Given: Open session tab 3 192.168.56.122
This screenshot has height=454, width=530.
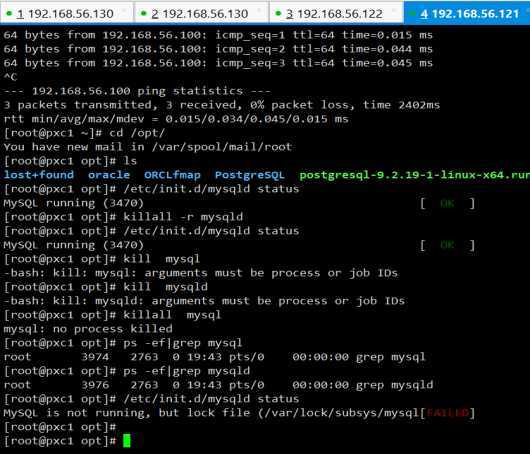Looking at the screenshot, I should point(336,14).
